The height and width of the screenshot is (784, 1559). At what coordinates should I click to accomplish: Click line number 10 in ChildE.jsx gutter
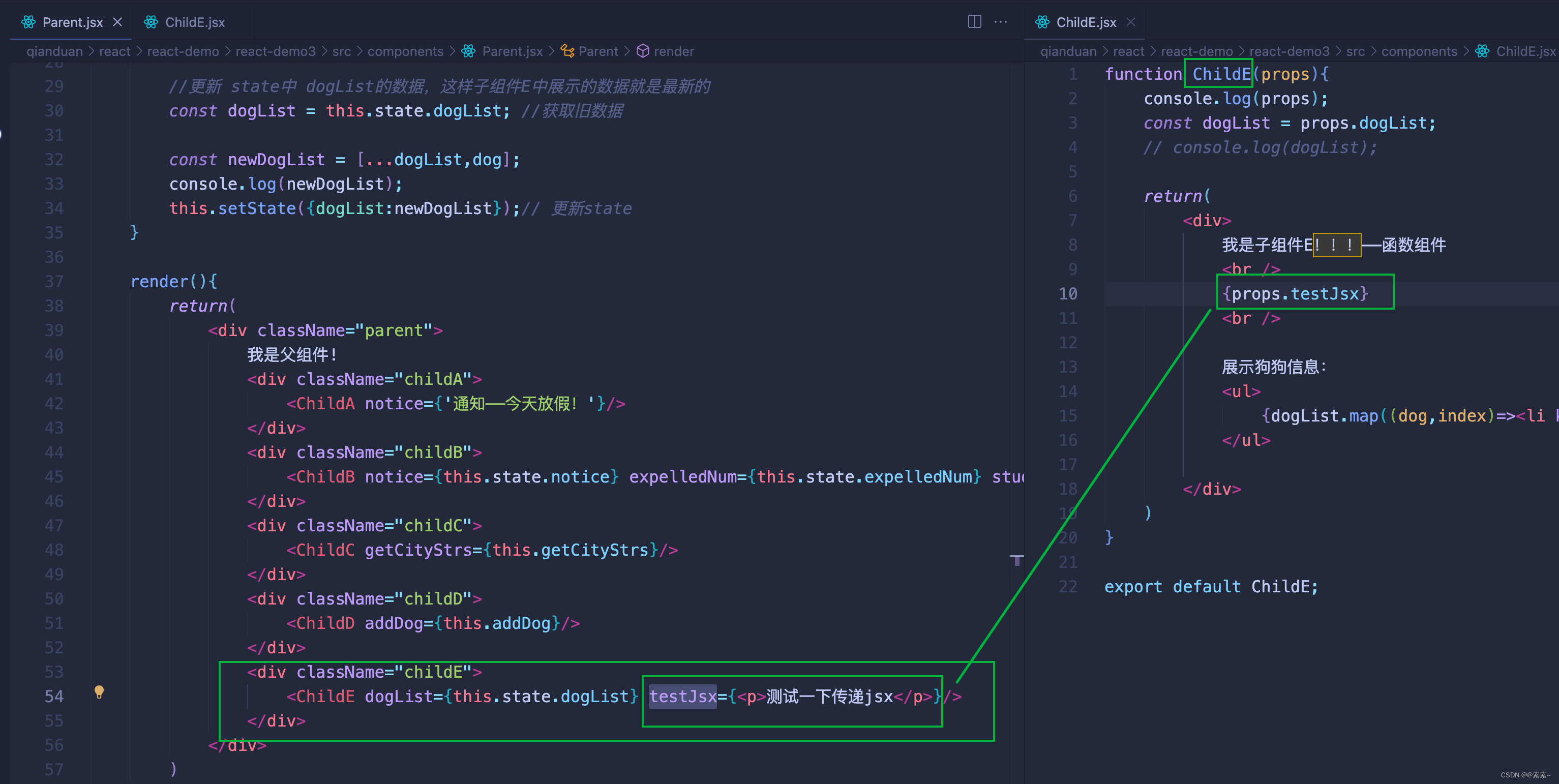point(1068,293)
